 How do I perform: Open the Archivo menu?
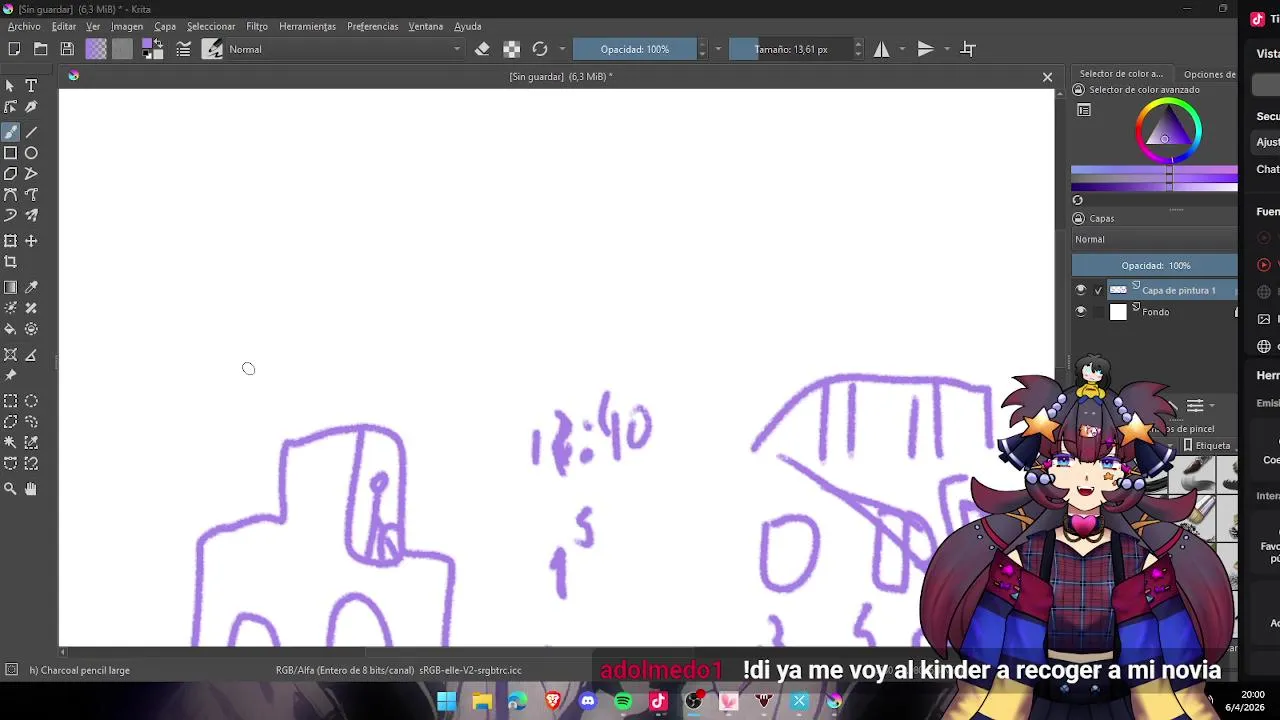[24, 27]
